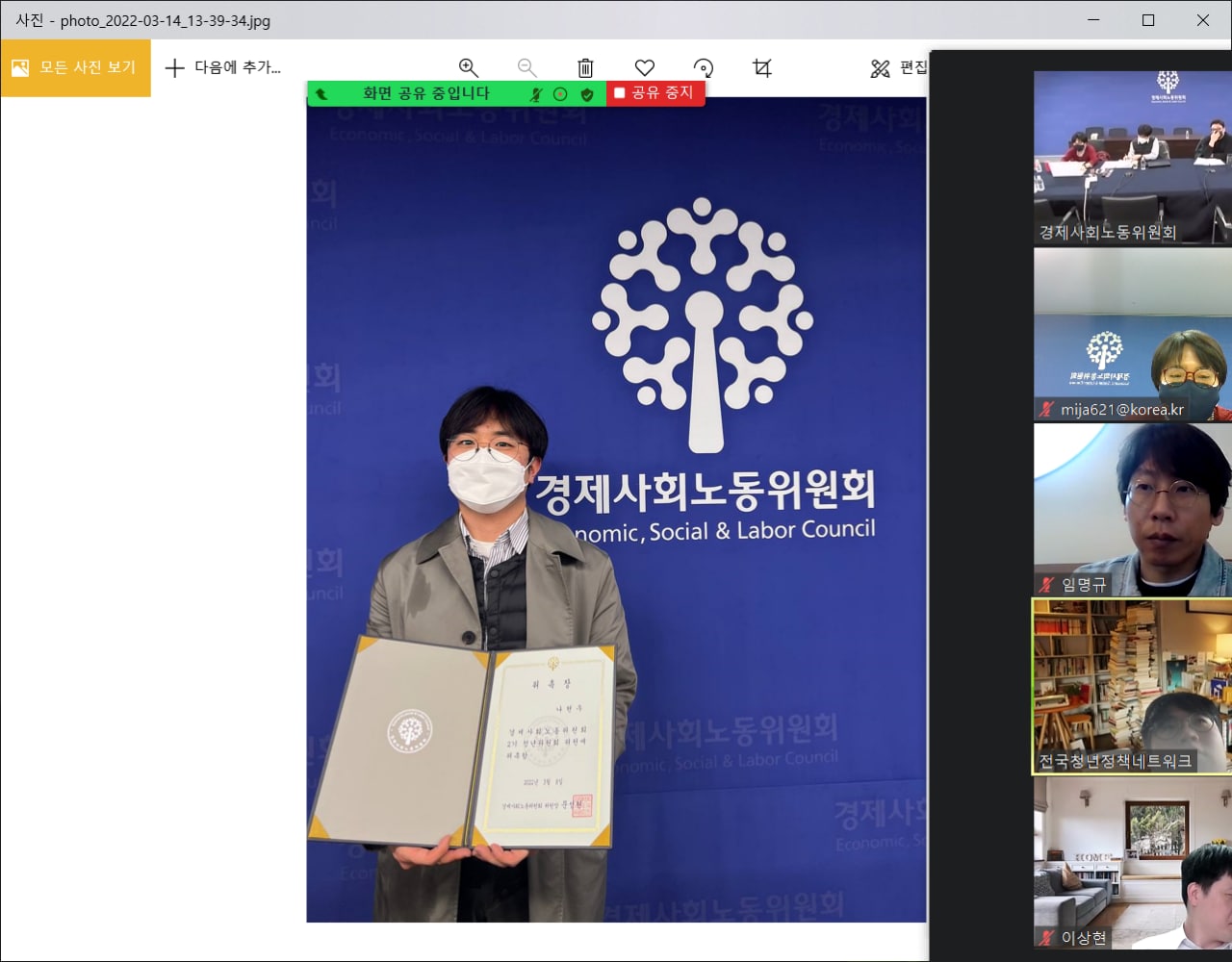The image size is (1232, 962).
Task: Click muted mic icon next to 임명규
Action: (x=1047, y=584)
